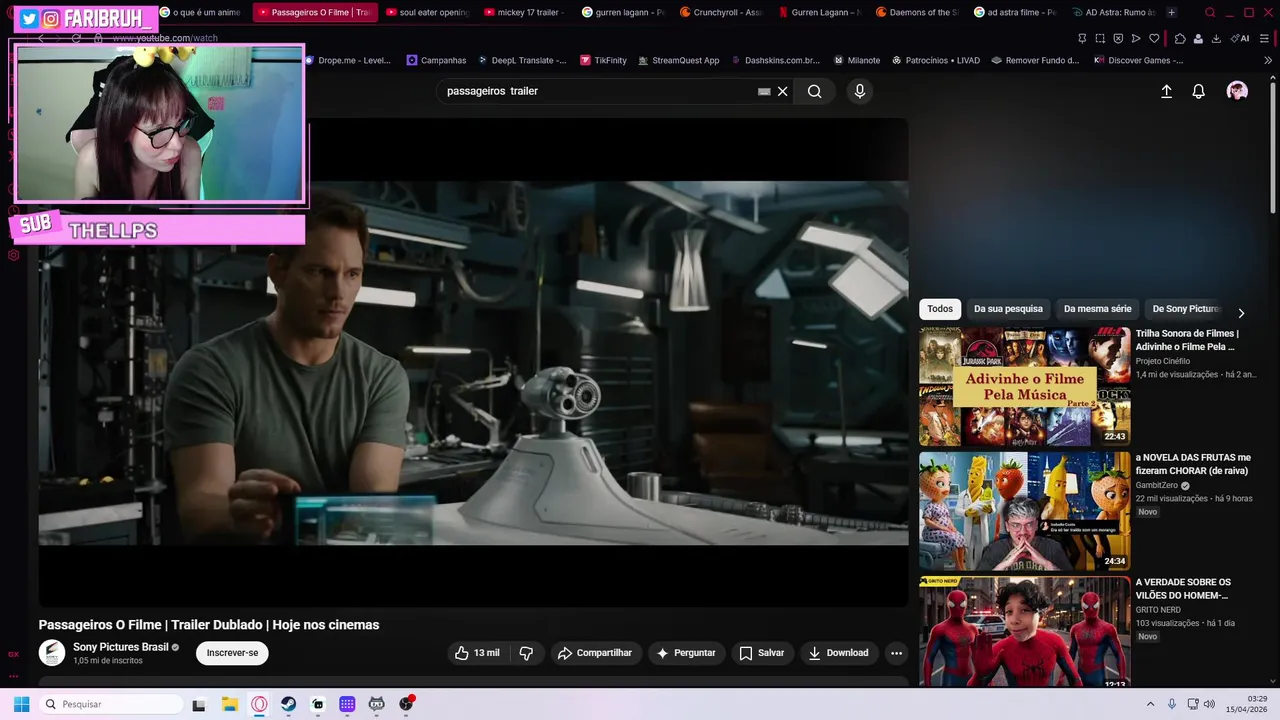Select the Da sua pesquisa chip
Viewport: 1280px width, 720px height.
click(x=1008, y=309)
